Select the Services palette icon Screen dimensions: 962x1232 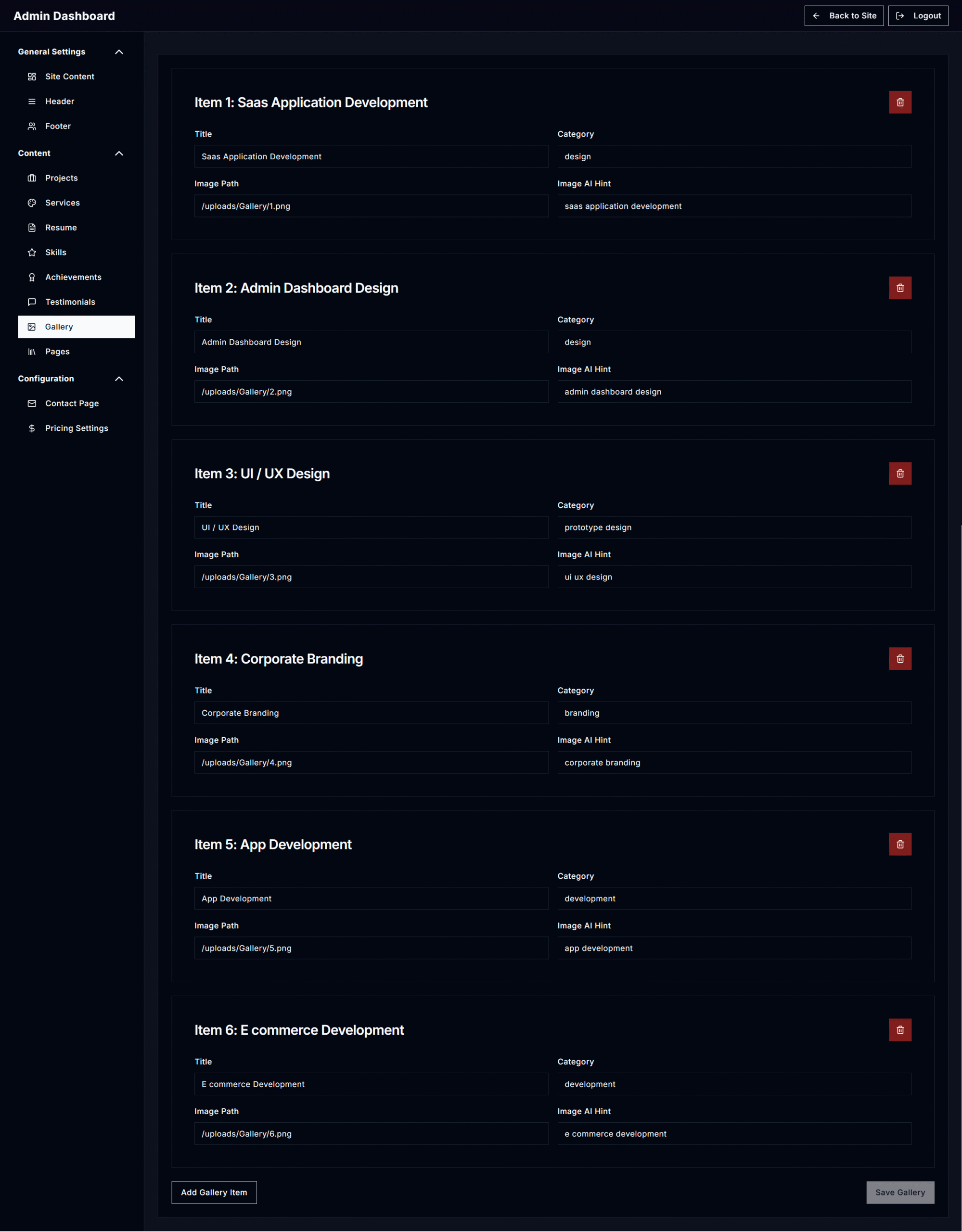[32, 203]
